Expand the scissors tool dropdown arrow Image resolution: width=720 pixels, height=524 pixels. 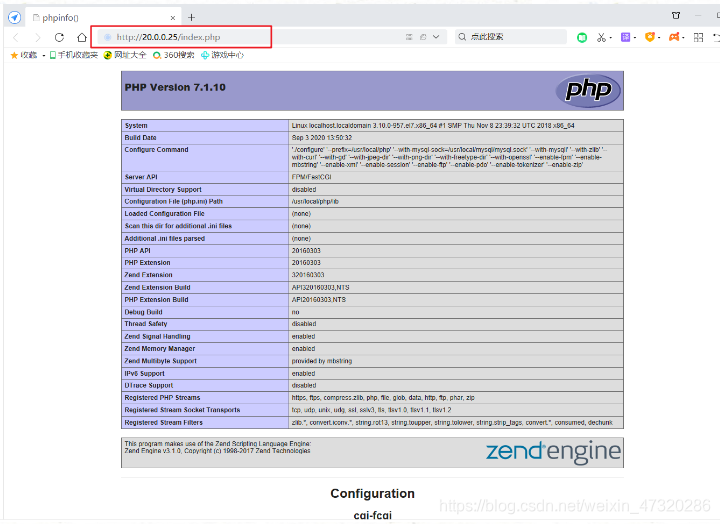(x=611, y=38)
